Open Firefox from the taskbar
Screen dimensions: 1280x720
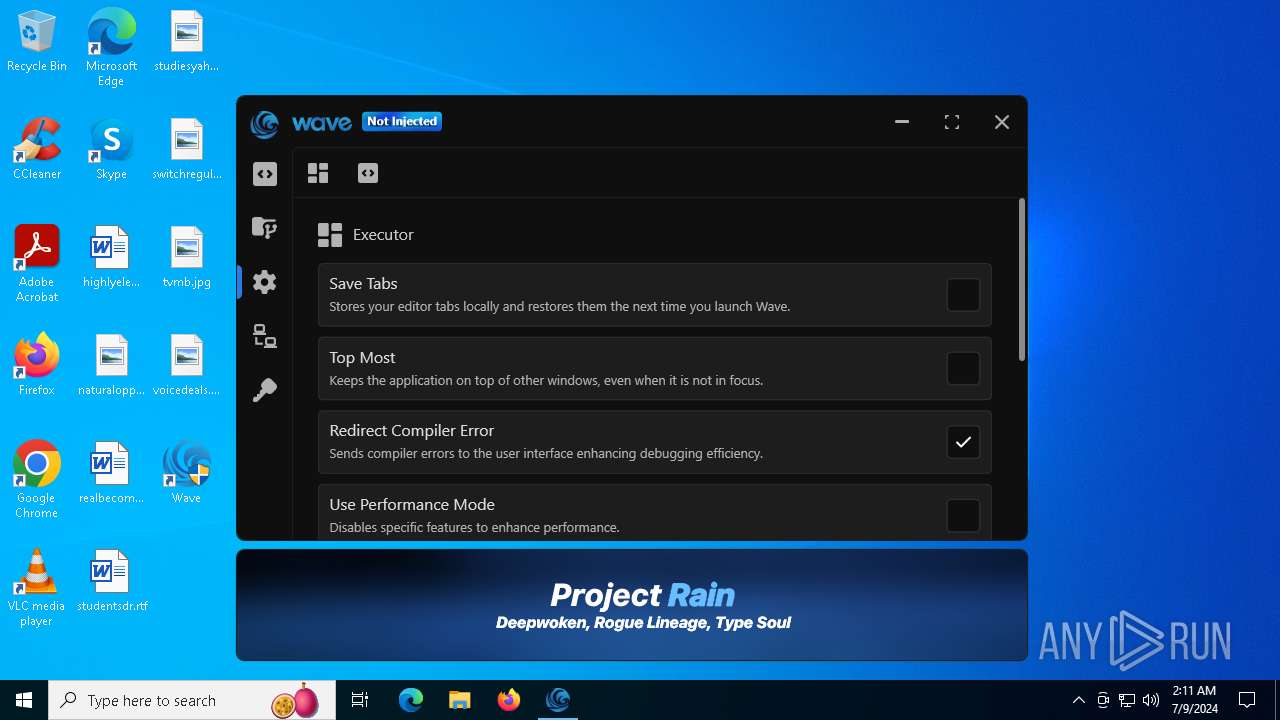click(x=509, y=700)
